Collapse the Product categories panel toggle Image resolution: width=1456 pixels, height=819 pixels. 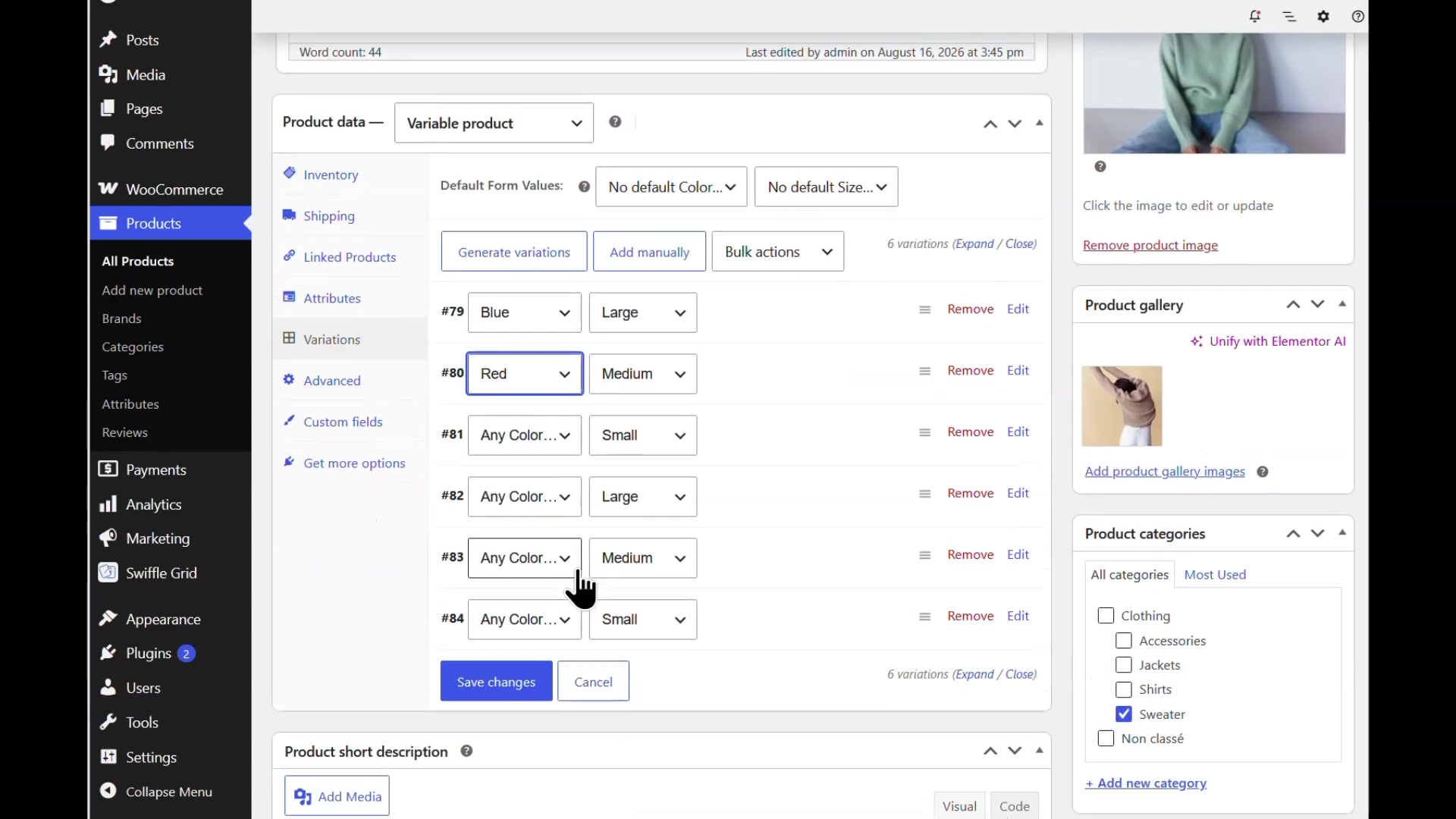1342,533
